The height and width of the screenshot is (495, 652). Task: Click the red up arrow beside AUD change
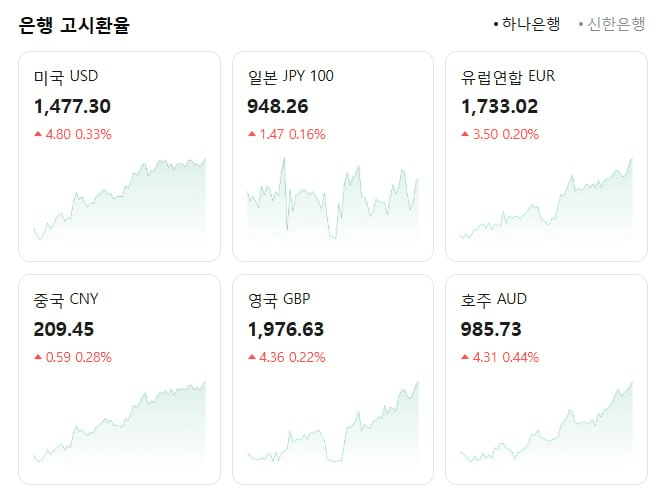point(466,357)
